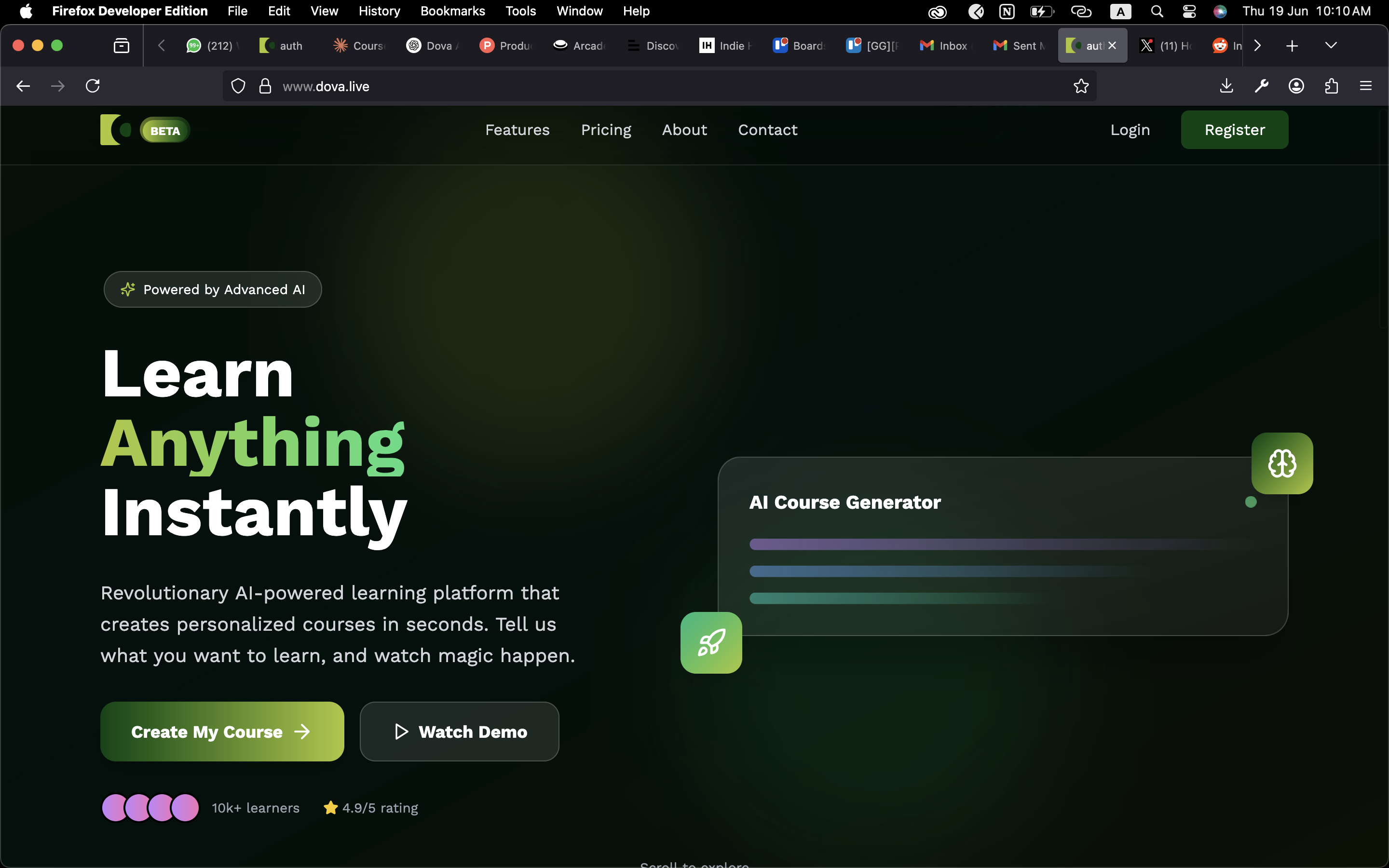Open the Bookmarks menu in menu bar
Screen dimensions: 1389x868
(x=452, y=12)
